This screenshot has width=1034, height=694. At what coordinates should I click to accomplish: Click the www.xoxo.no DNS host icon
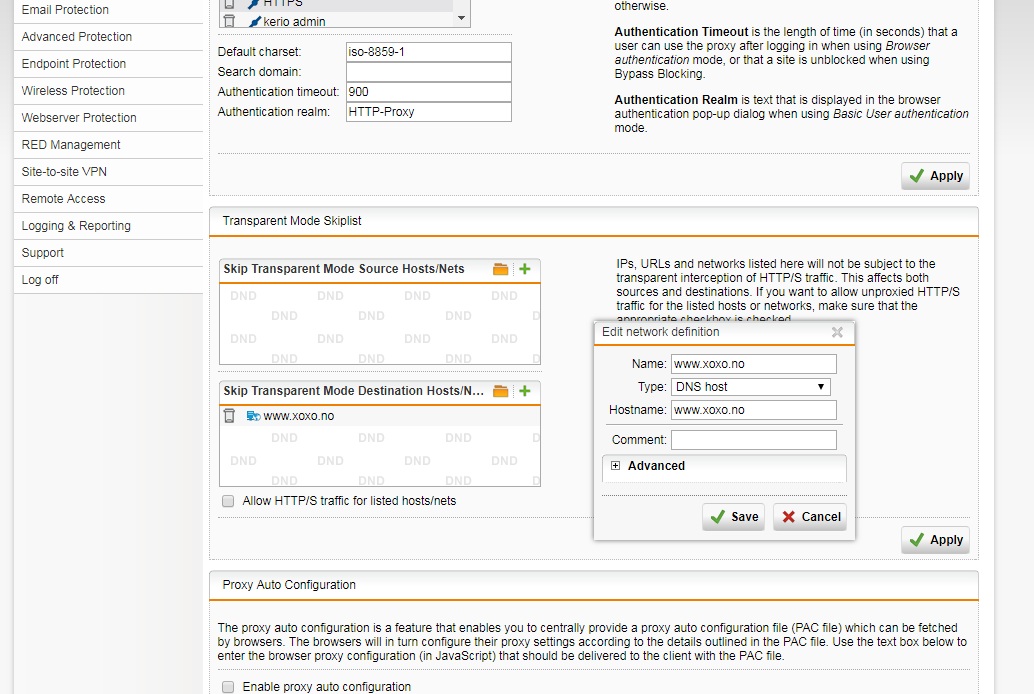point(253,416)
